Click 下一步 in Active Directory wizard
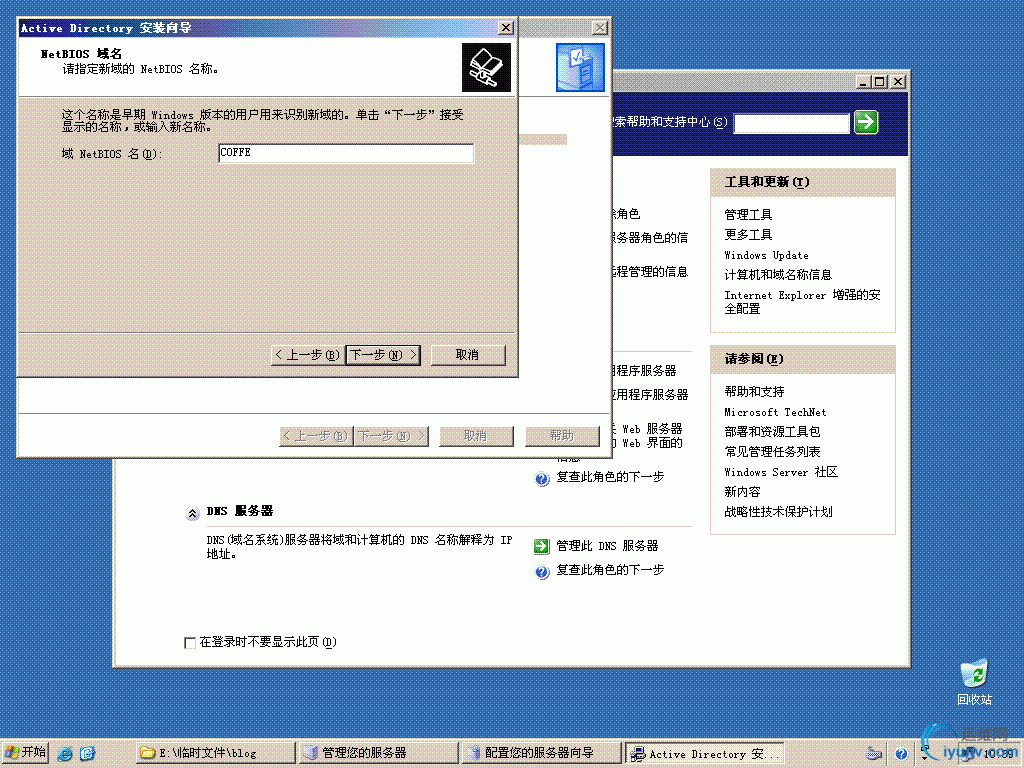This screenshot has height=768, width=1024. [x=383, y=355]
